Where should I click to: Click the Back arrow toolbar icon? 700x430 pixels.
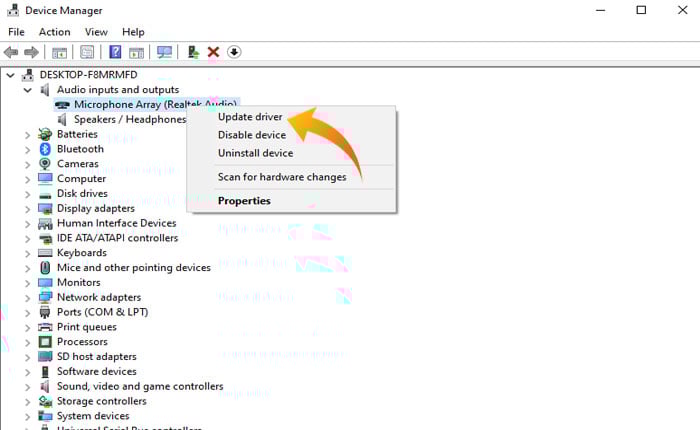click(12, 52)
